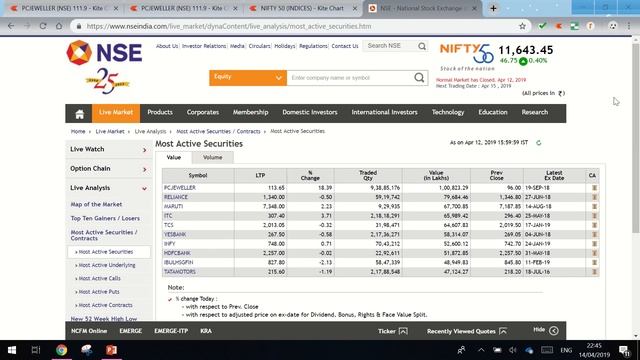Open corporate action icon for MARUTI row
640x360 pixels.
pyautogui.click(x=594, y=207)
